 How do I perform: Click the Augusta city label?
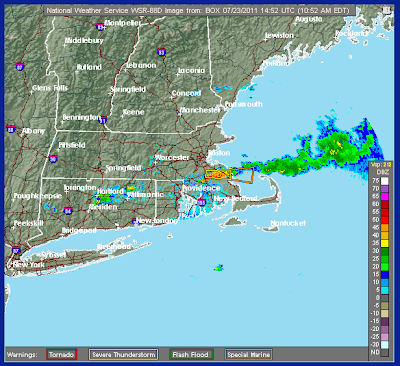coord(309,19)
